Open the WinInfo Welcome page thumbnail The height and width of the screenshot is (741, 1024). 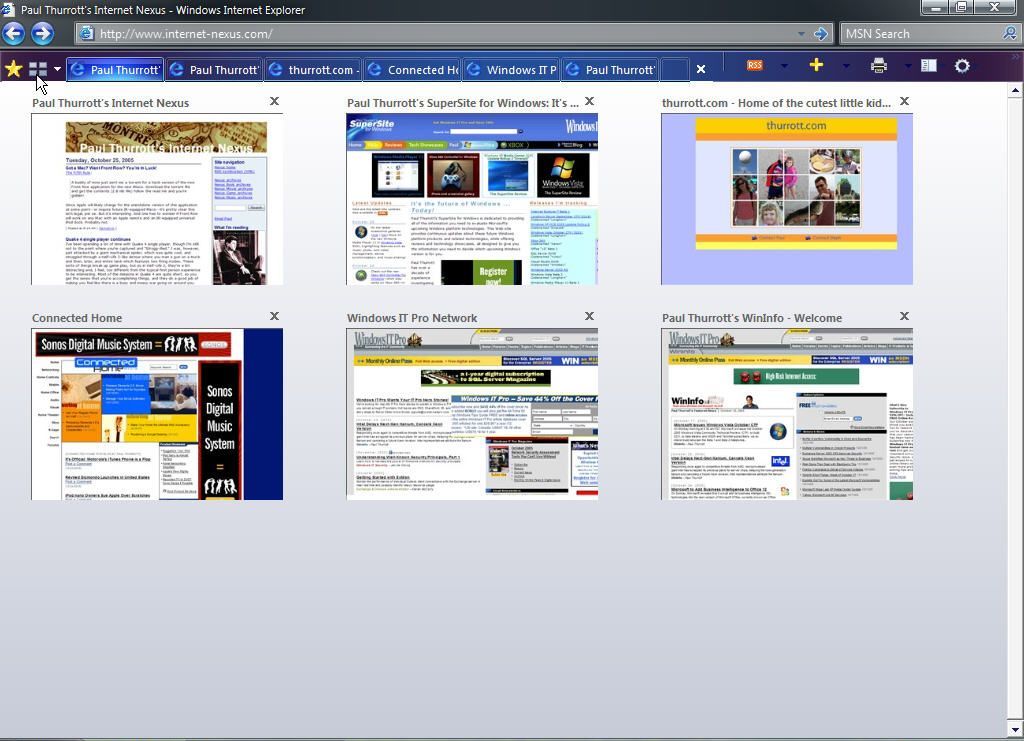coord(787,414)
